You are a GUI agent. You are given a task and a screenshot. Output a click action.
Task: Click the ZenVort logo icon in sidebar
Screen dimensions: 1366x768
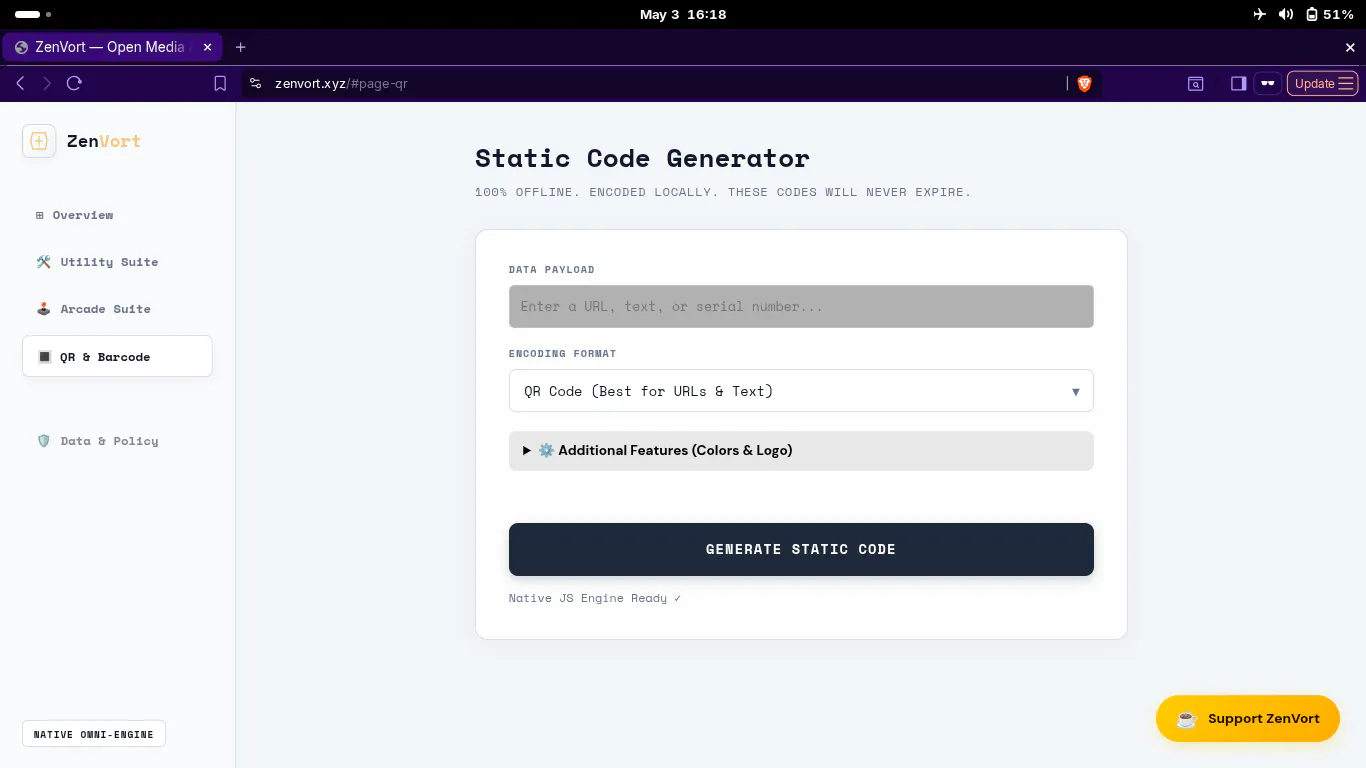39,141
